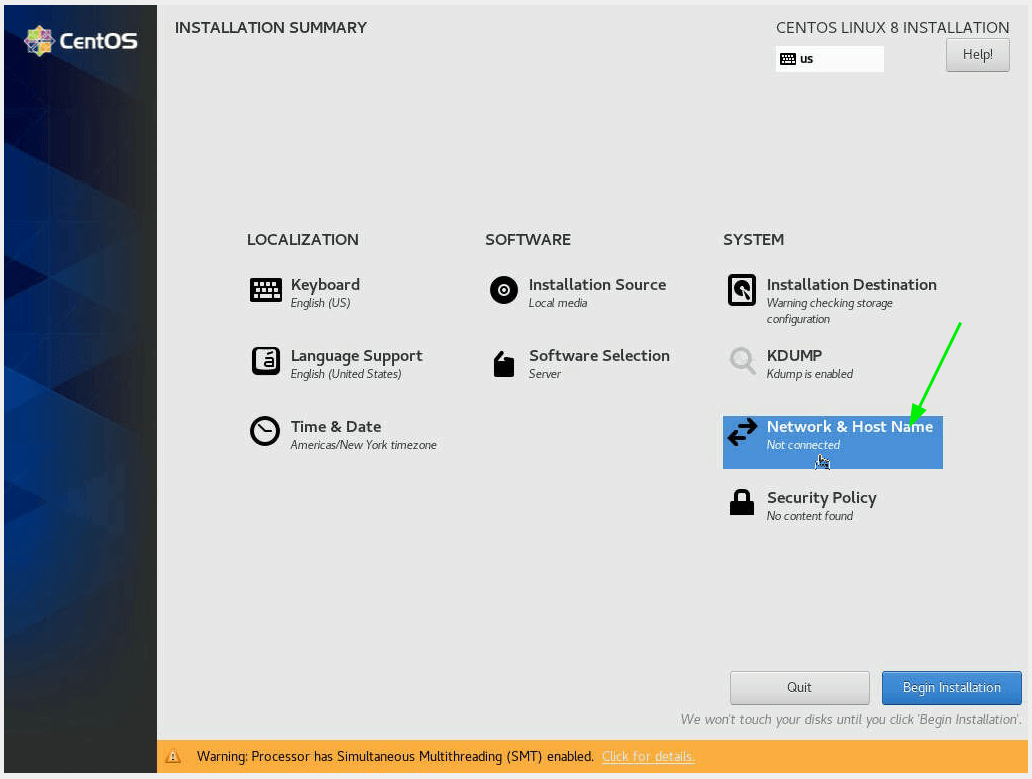
Task: Open the Keyboard layout icon
Action: coord(266,289)
